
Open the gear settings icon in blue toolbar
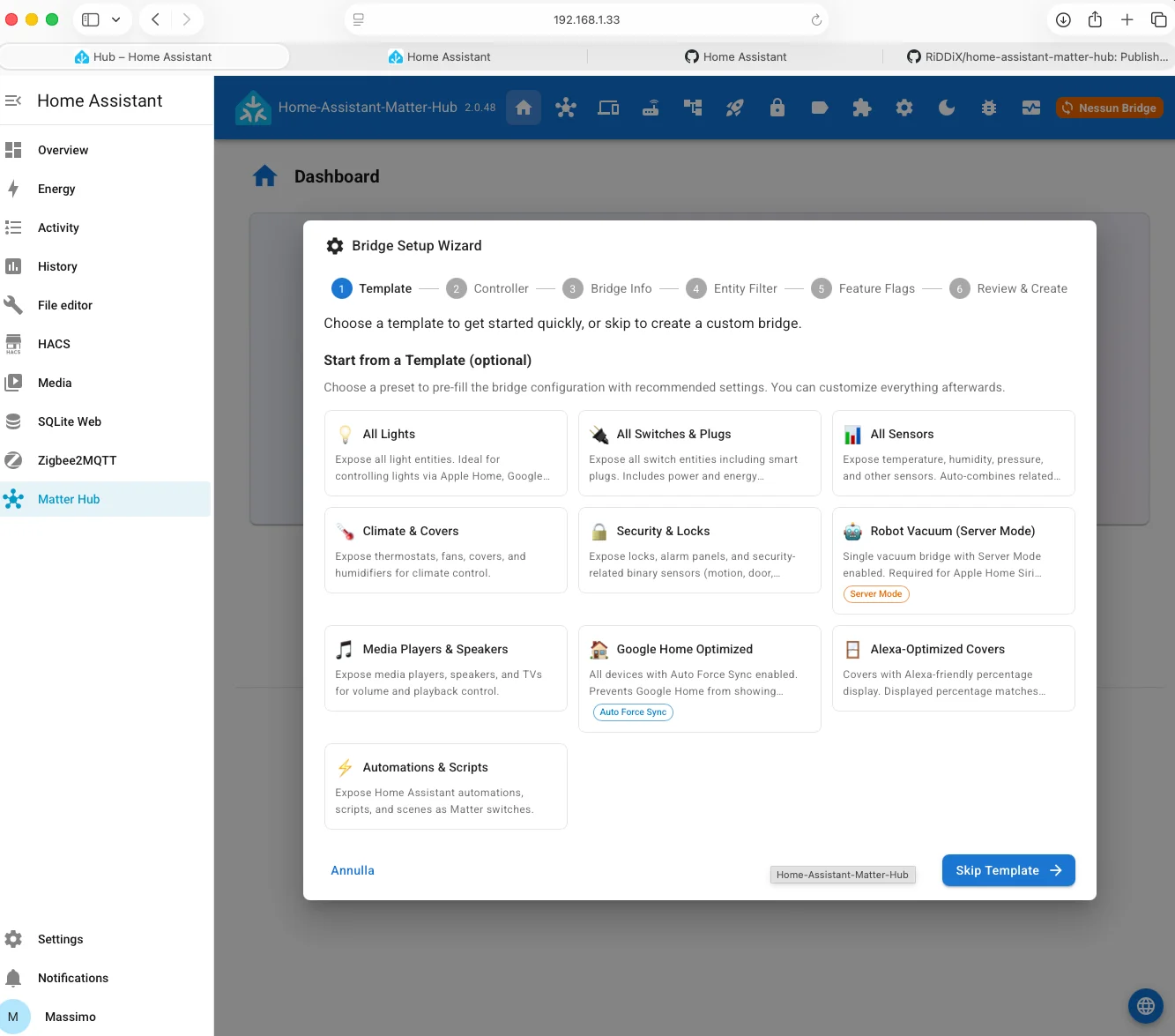[904, 108]
